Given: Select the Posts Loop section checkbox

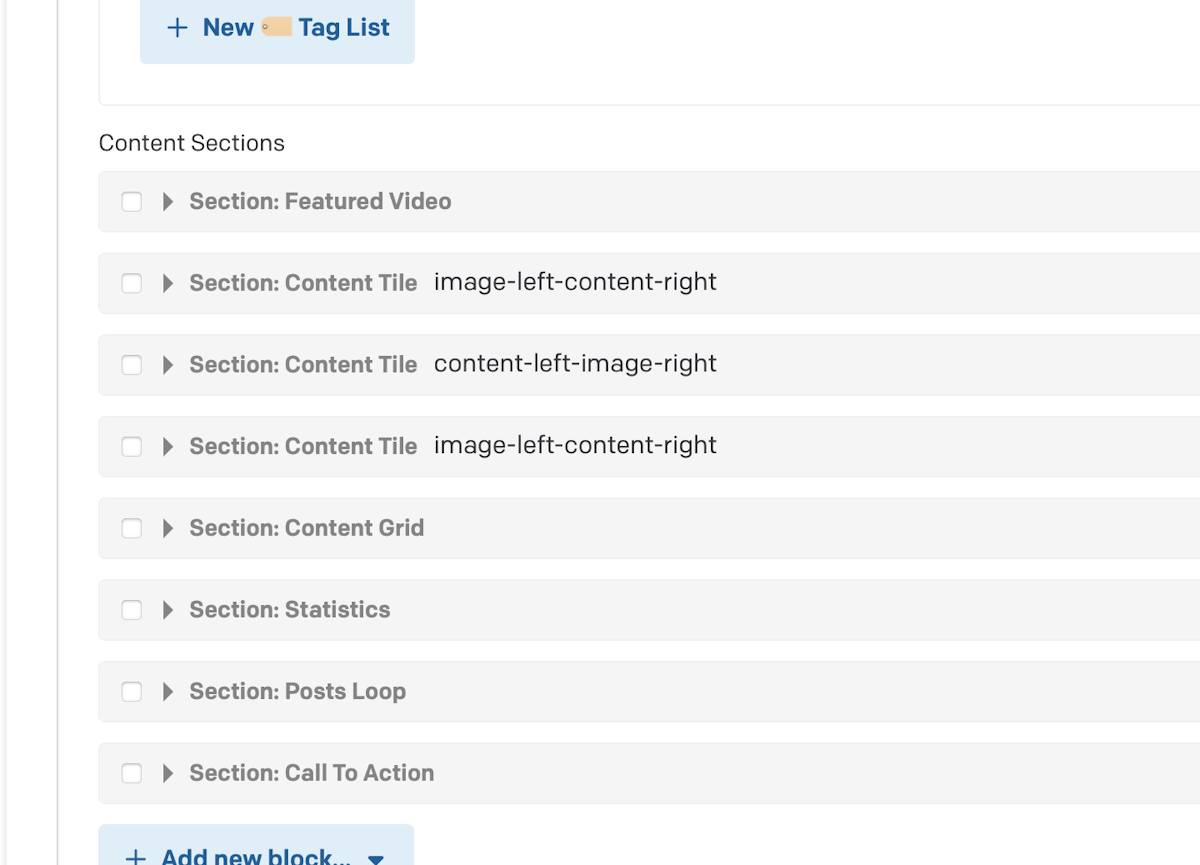Looking at the screenshot, I should (132, 692).
